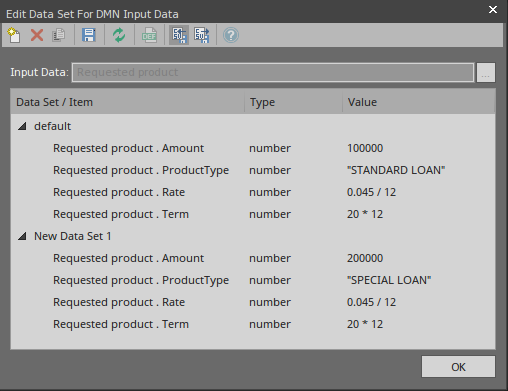508x391 pixels.
Task: Click number type of default Amount row
Action: click(270, 148)
